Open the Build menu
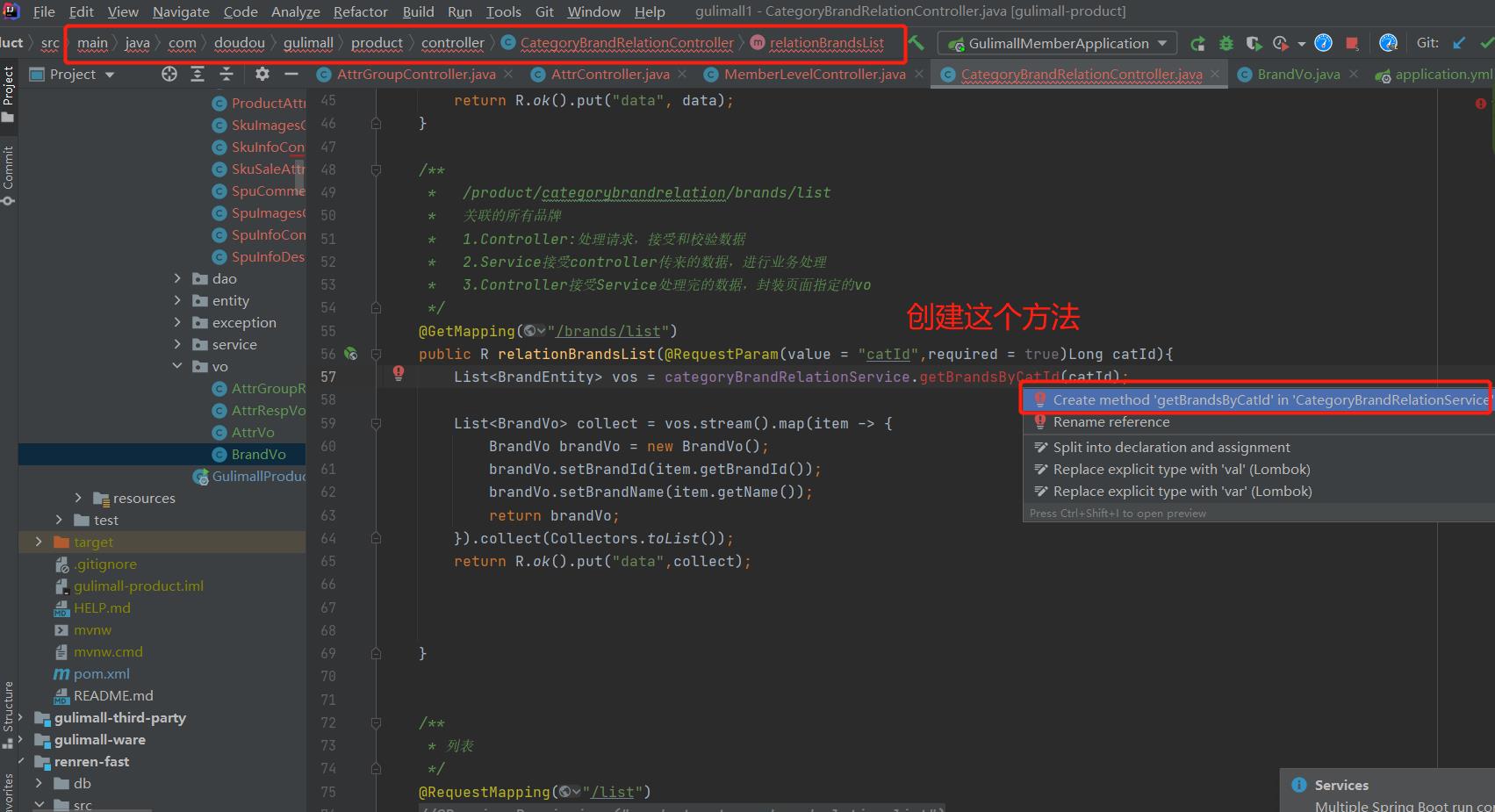The width and height of the screenshot is (1495, 812). [418, 11]
